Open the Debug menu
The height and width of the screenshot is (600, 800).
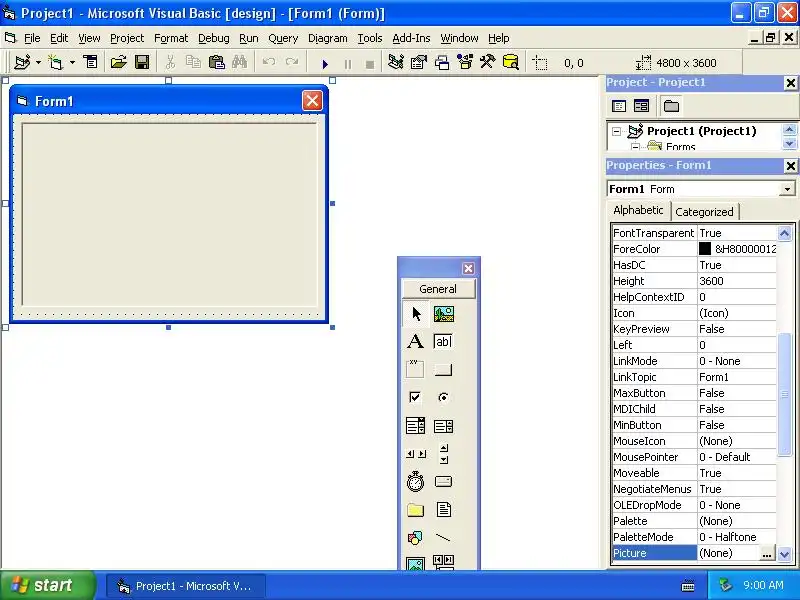pyautogui.click(x=213, y=38)
